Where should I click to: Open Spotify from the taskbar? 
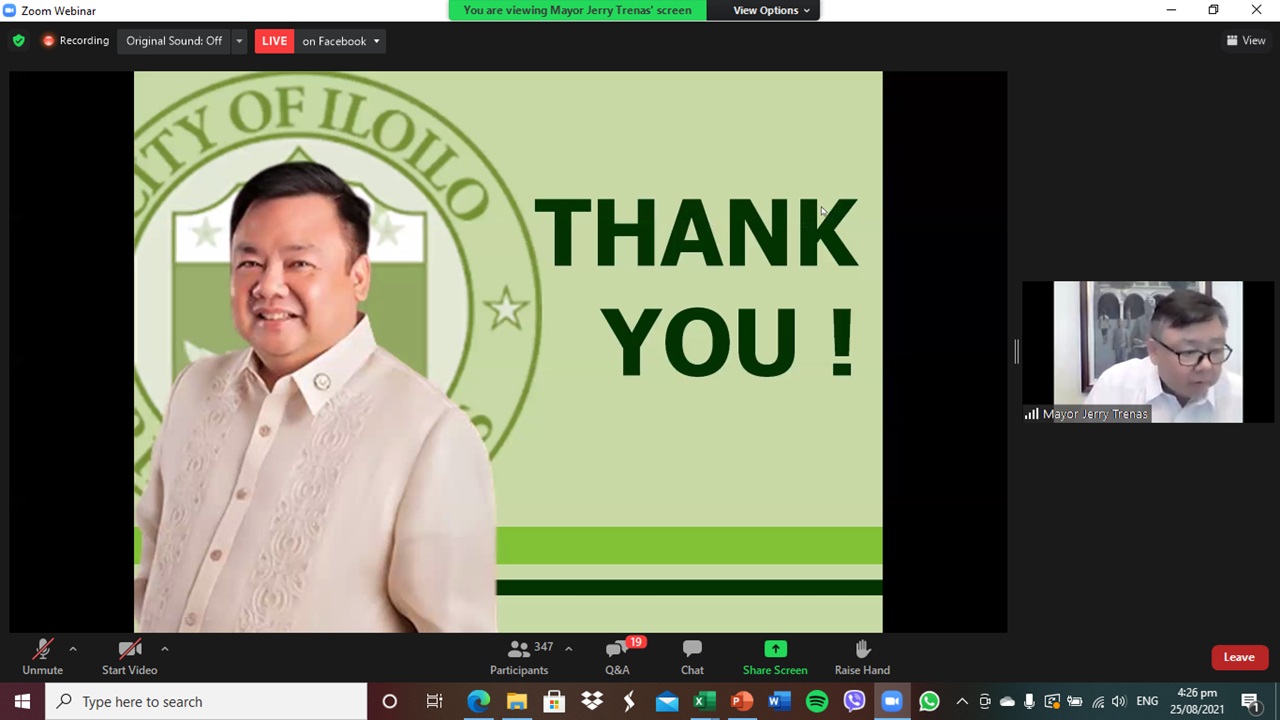tap(817, 701)
